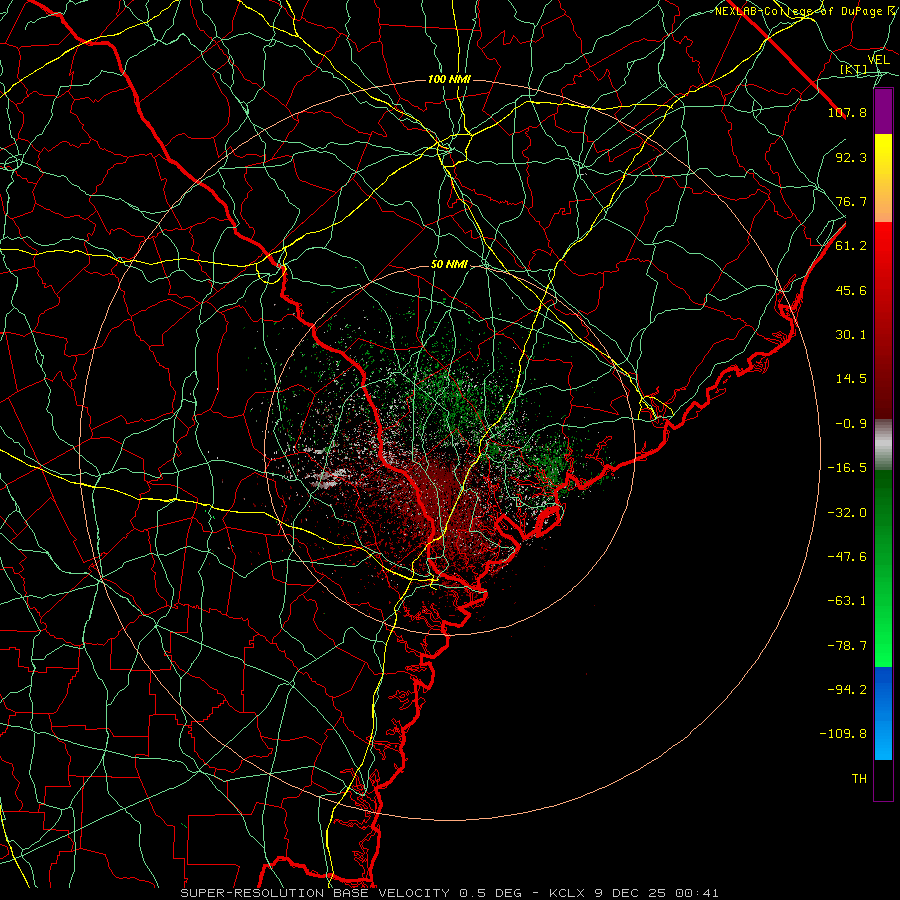This screenshot has height=900, width=900.
Task: Click the Super-Resolution Base Velocity caption
Action: coord(449,893)
